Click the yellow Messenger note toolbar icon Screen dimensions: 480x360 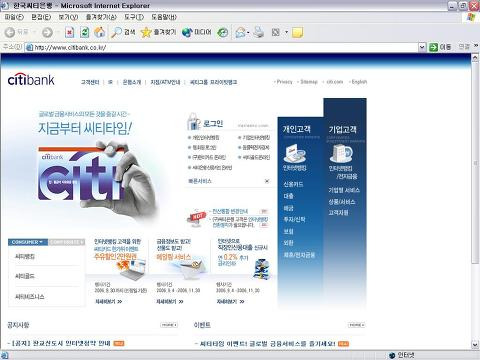(297, 32)
